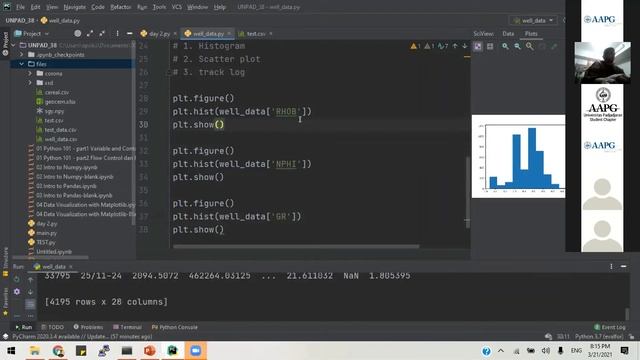Click the locate-file target icon in Project panel
The width and height of the screenshot is (640, 360).
coord(78,33)
